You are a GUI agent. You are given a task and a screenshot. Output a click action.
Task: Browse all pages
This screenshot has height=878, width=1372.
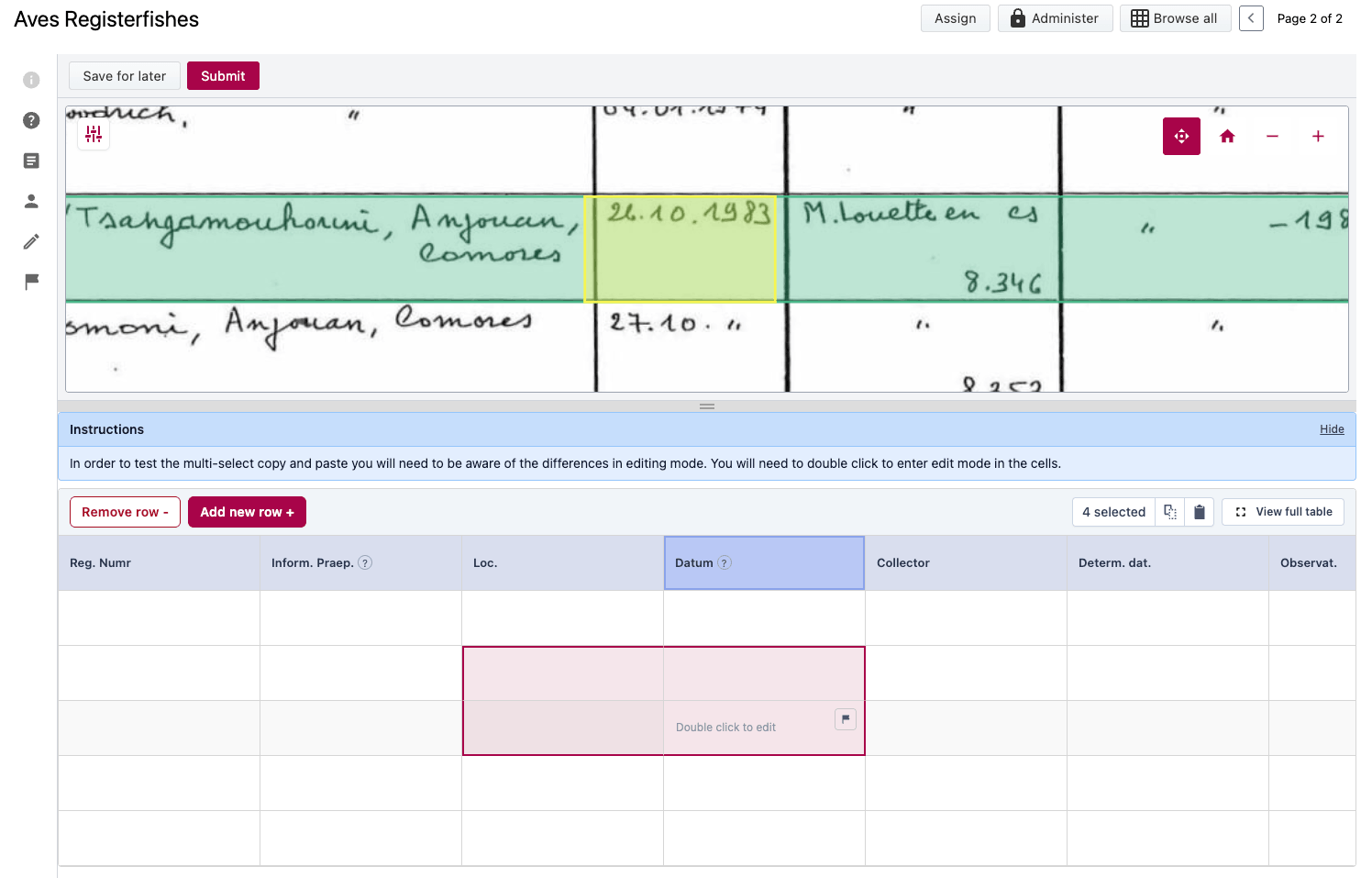(1175, 18)
